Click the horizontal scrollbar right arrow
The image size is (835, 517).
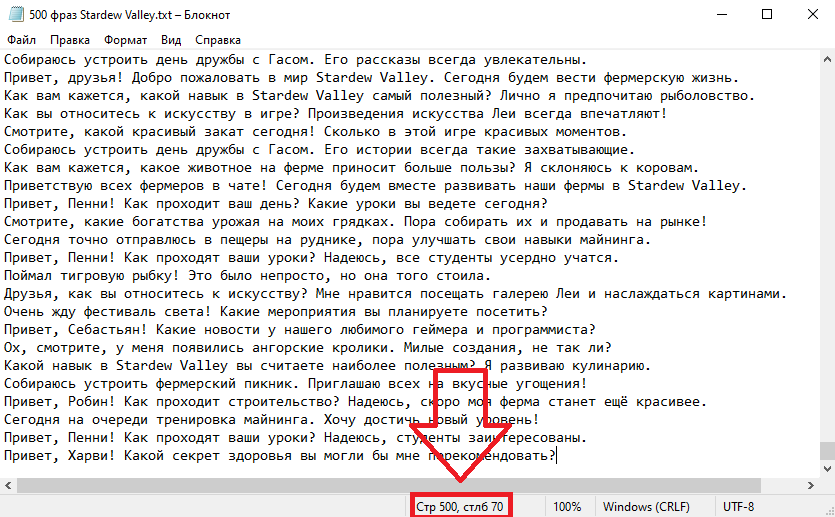(809, 486)
